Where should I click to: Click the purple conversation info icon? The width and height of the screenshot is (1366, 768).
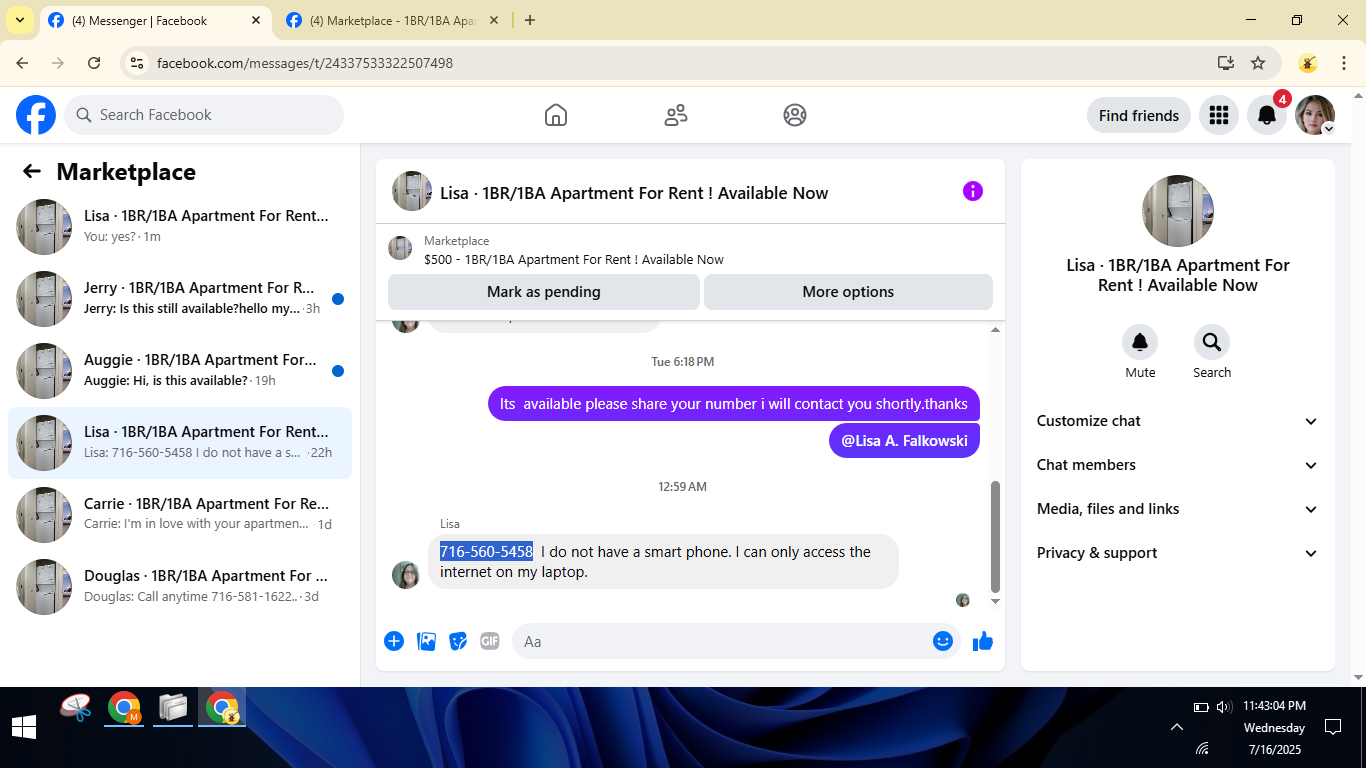tap(973, 191)
